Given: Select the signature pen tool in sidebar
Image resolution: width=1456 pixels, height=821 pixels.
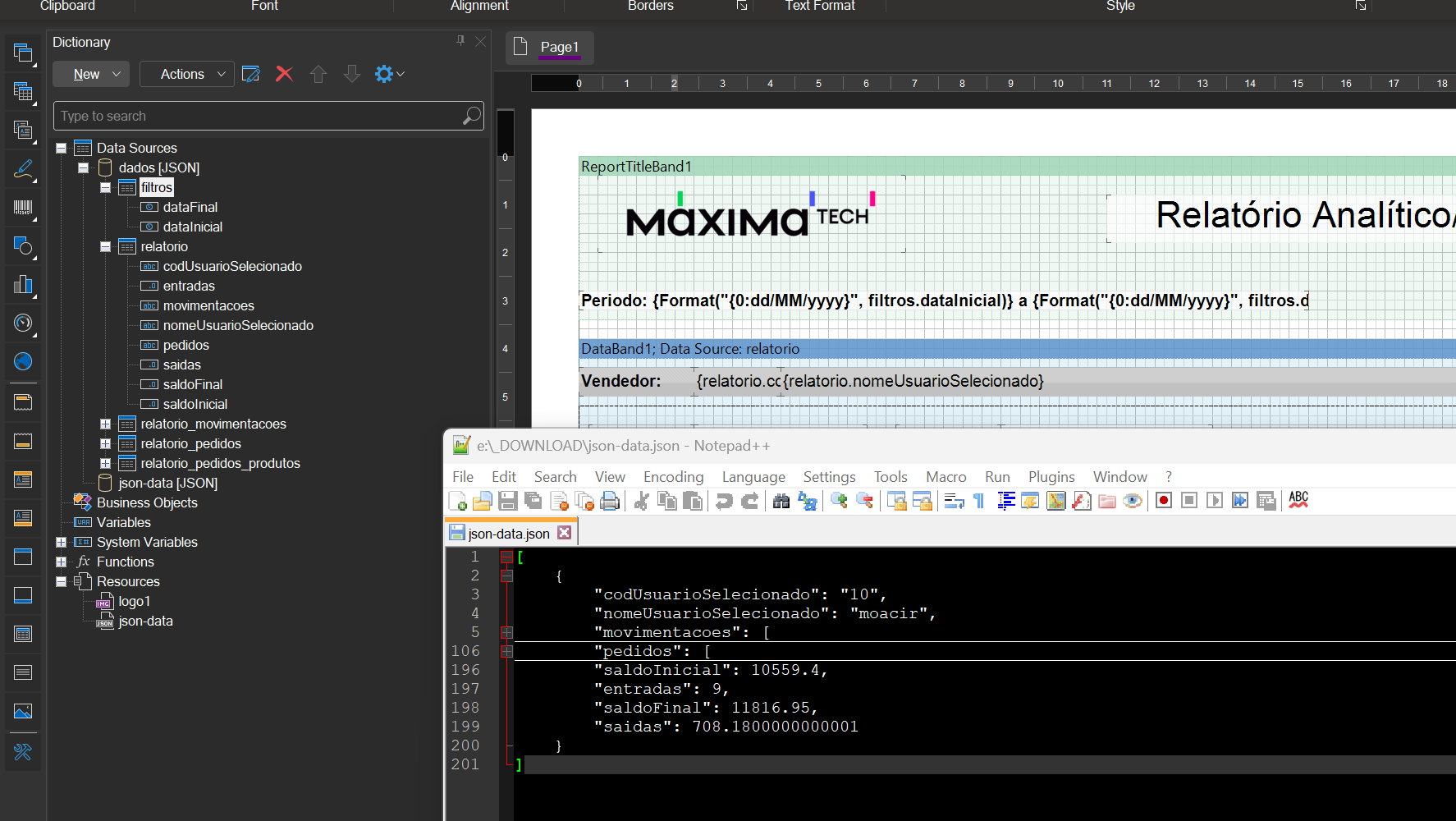Looking at the screenshot, I should pos(23,169).
